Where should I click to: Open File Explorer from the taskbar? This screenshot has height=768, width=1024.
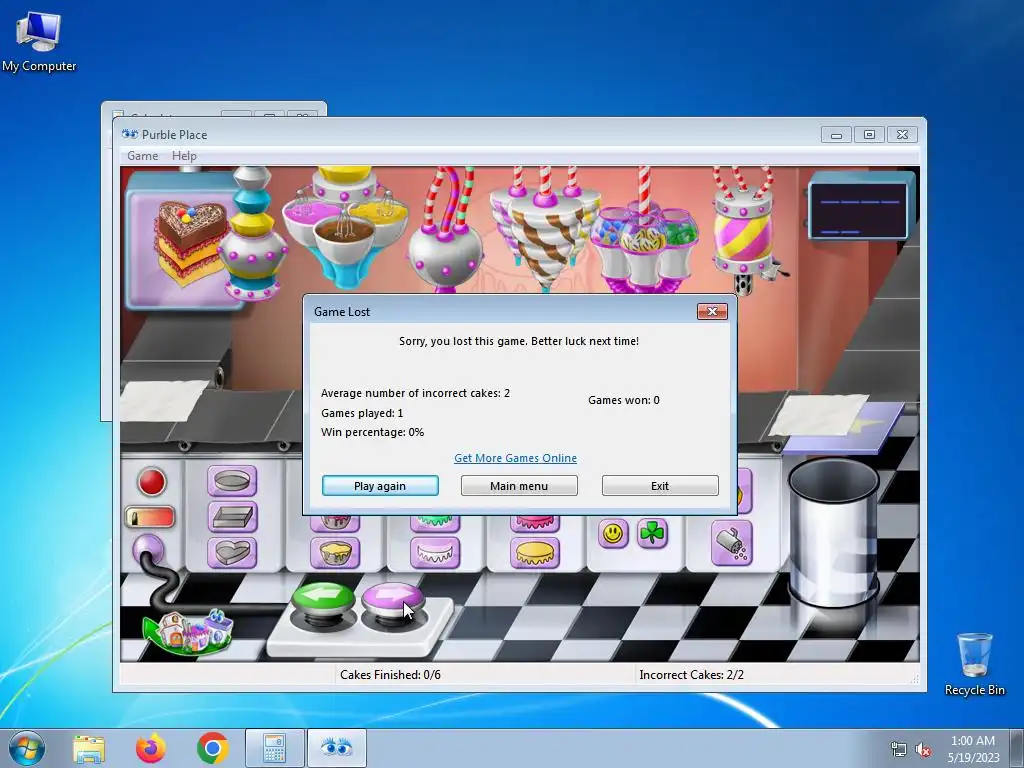(89, 748)
